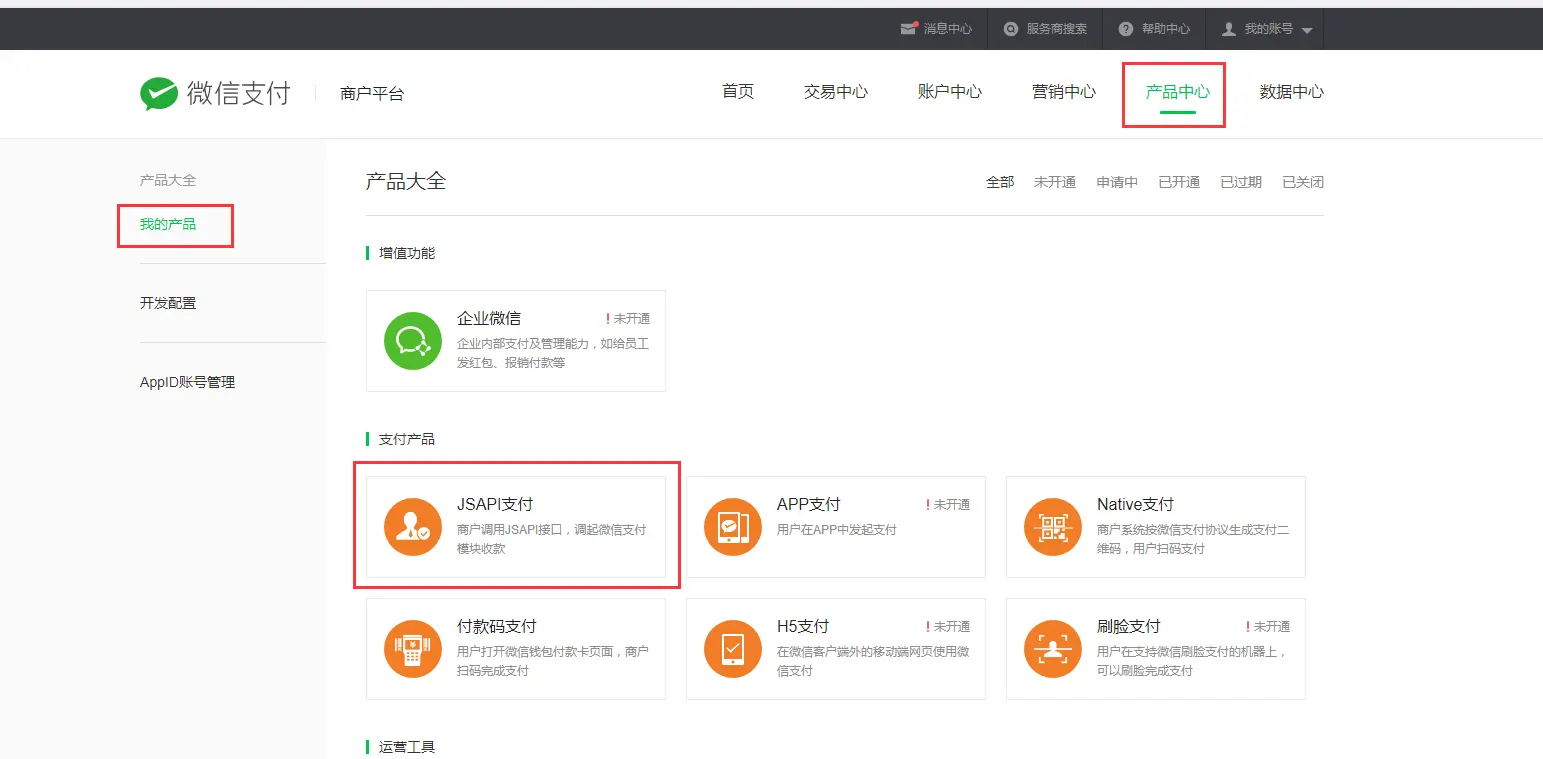Select 产品大全 in the sidebar
Screen dimensions: 1543x759
(x=168, y=180)
